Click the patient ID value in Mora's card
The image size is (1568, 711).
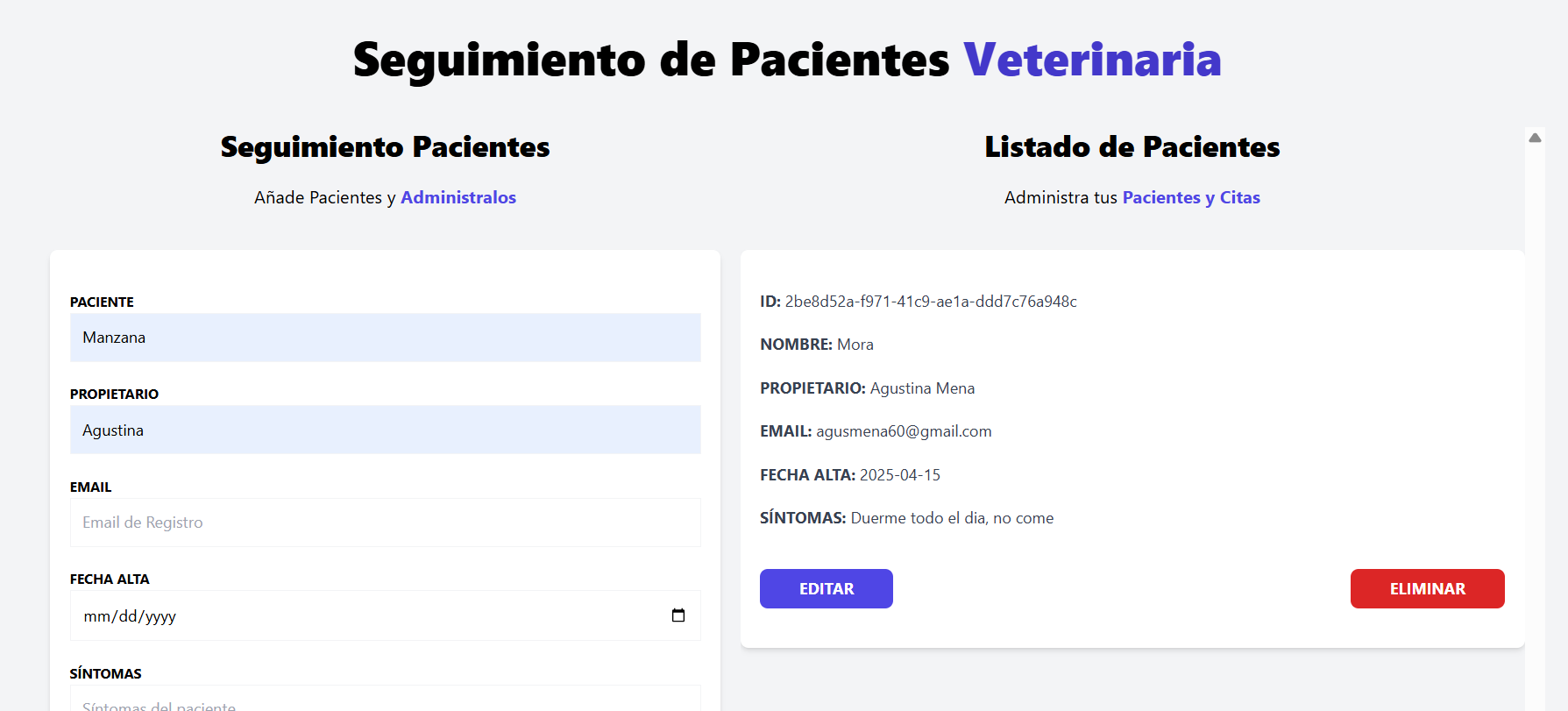931,302
